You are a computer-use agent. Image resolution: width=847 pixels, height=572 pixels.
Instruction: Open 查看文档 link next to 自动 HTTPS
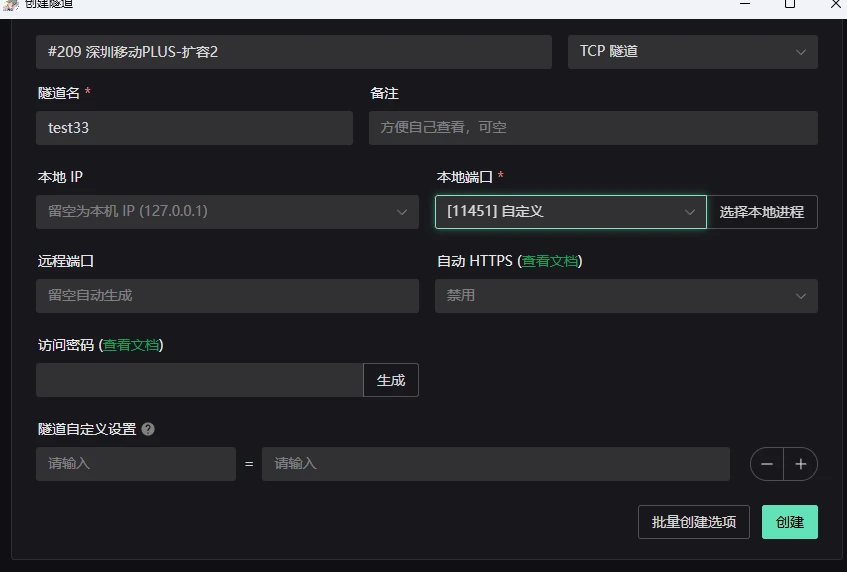(x=550, y=261)
